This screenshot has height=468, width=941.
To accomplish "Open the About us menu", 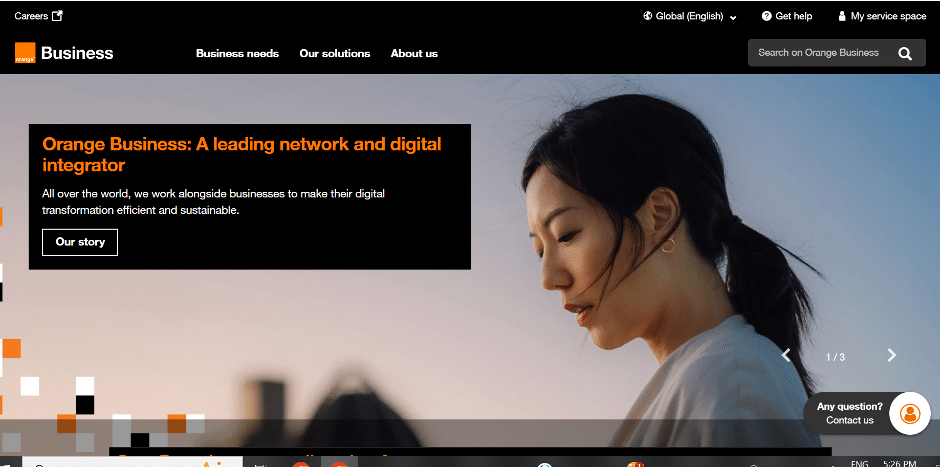I will (414, 53).
